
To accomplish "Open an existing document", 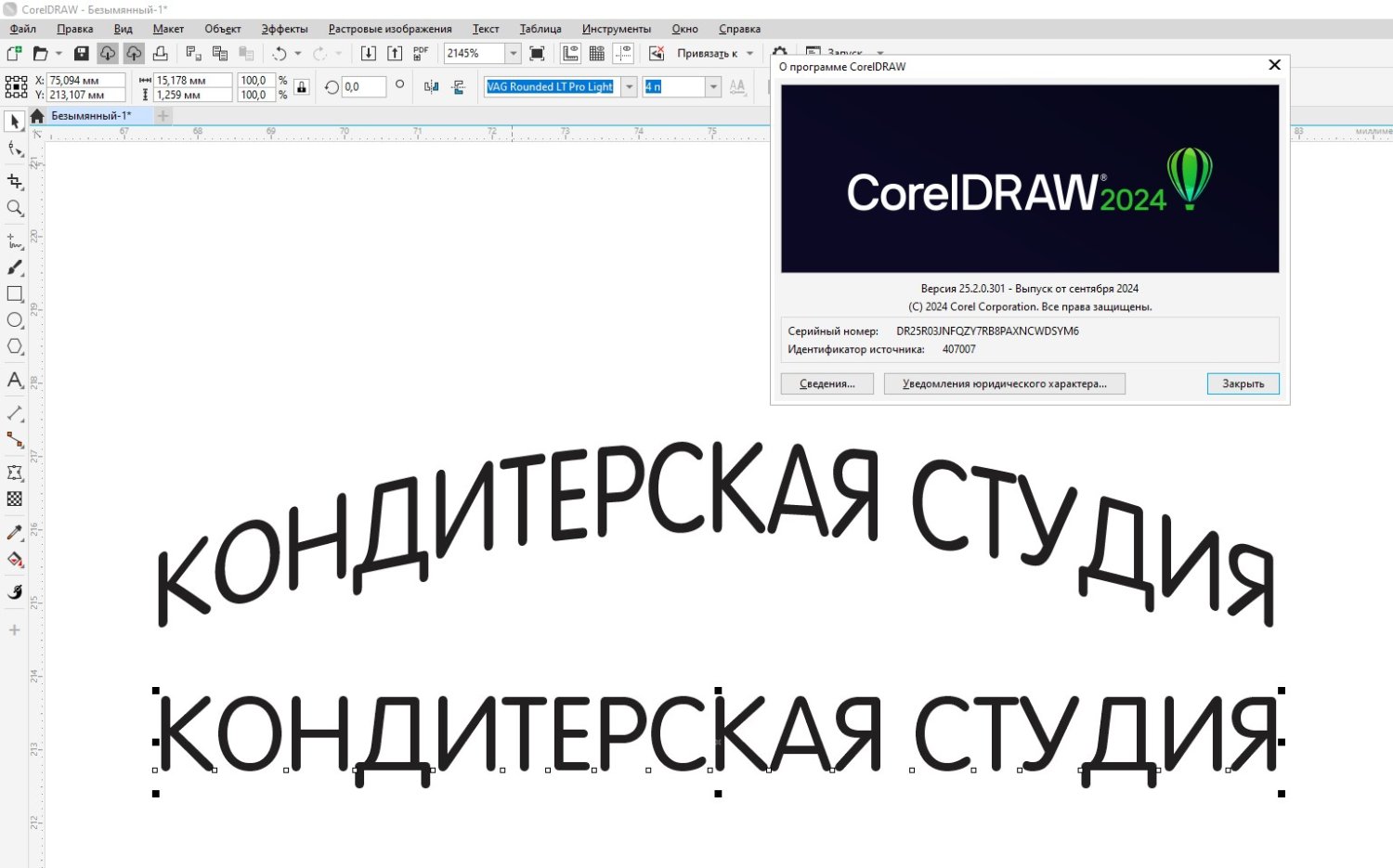I will (x=40, y=54).
